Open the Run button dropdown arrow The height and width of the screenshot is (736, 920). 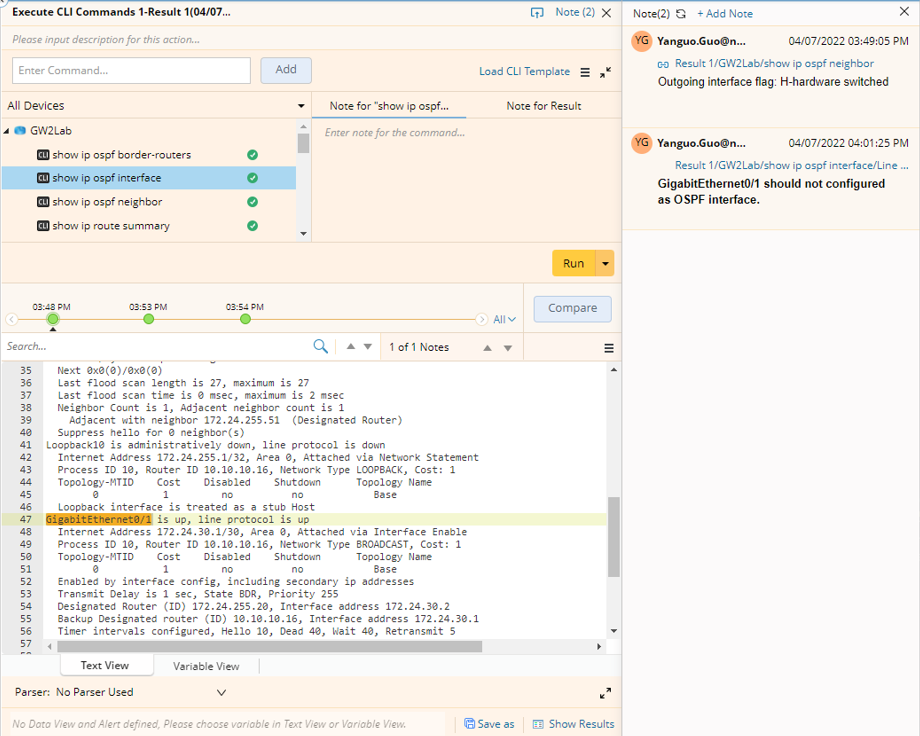click(605, 264)
